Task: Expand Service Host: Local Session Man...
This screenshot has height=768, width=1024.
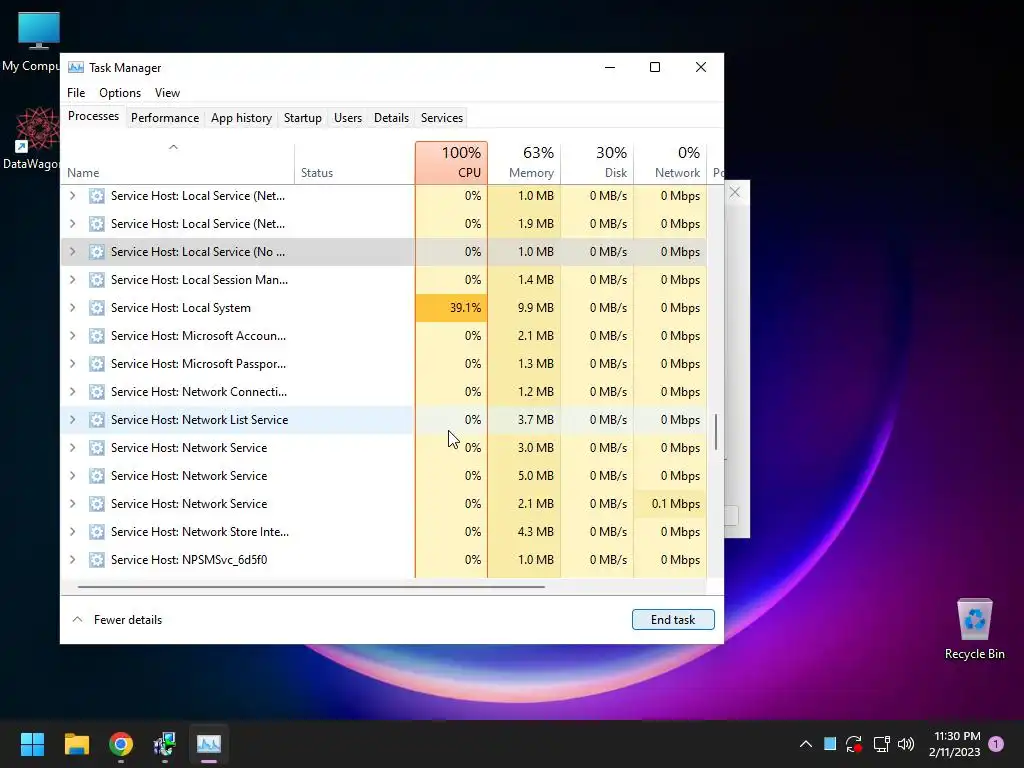Action: 72,280
